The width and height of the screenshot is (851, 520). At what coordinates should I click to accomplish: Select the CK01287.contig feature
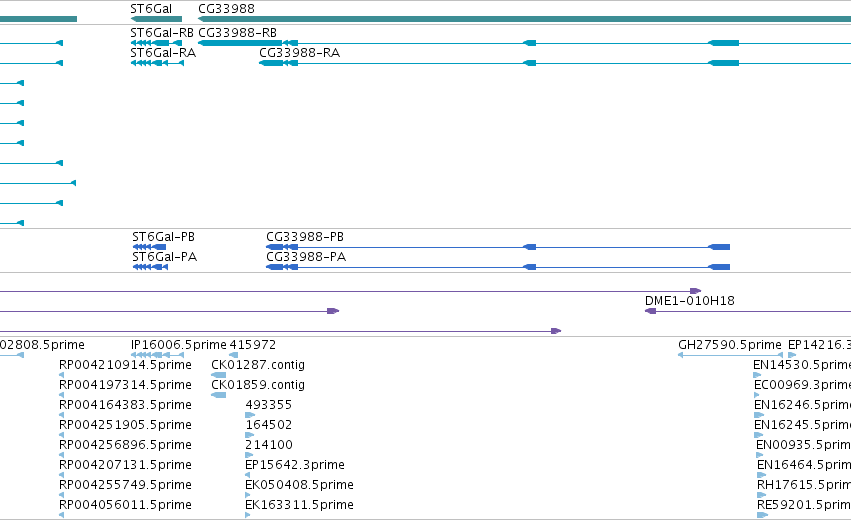[x=218, y=375]
